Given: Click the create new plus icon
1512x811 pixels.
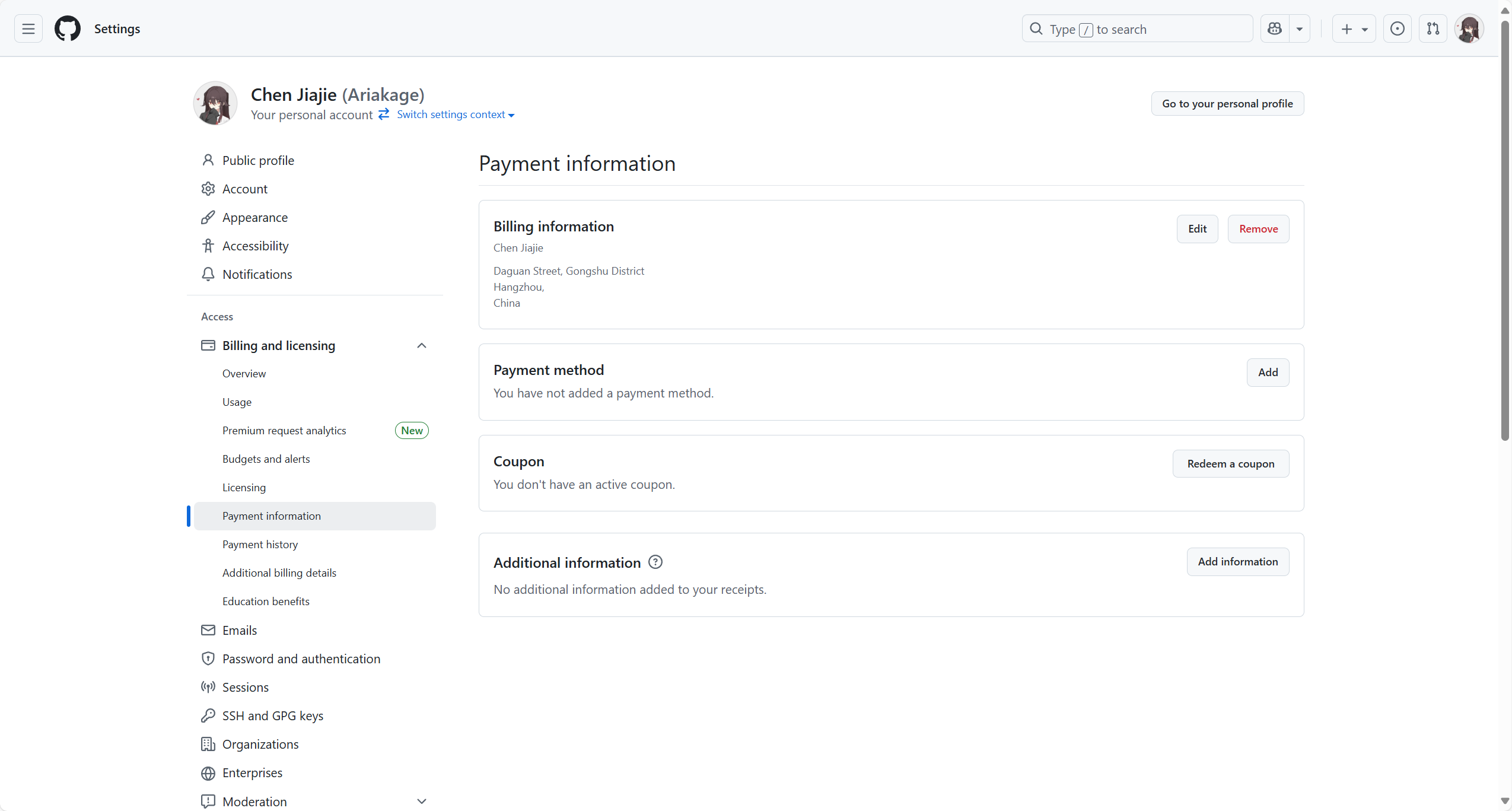Looking at the screenshot, I should tap(1347, 28).
